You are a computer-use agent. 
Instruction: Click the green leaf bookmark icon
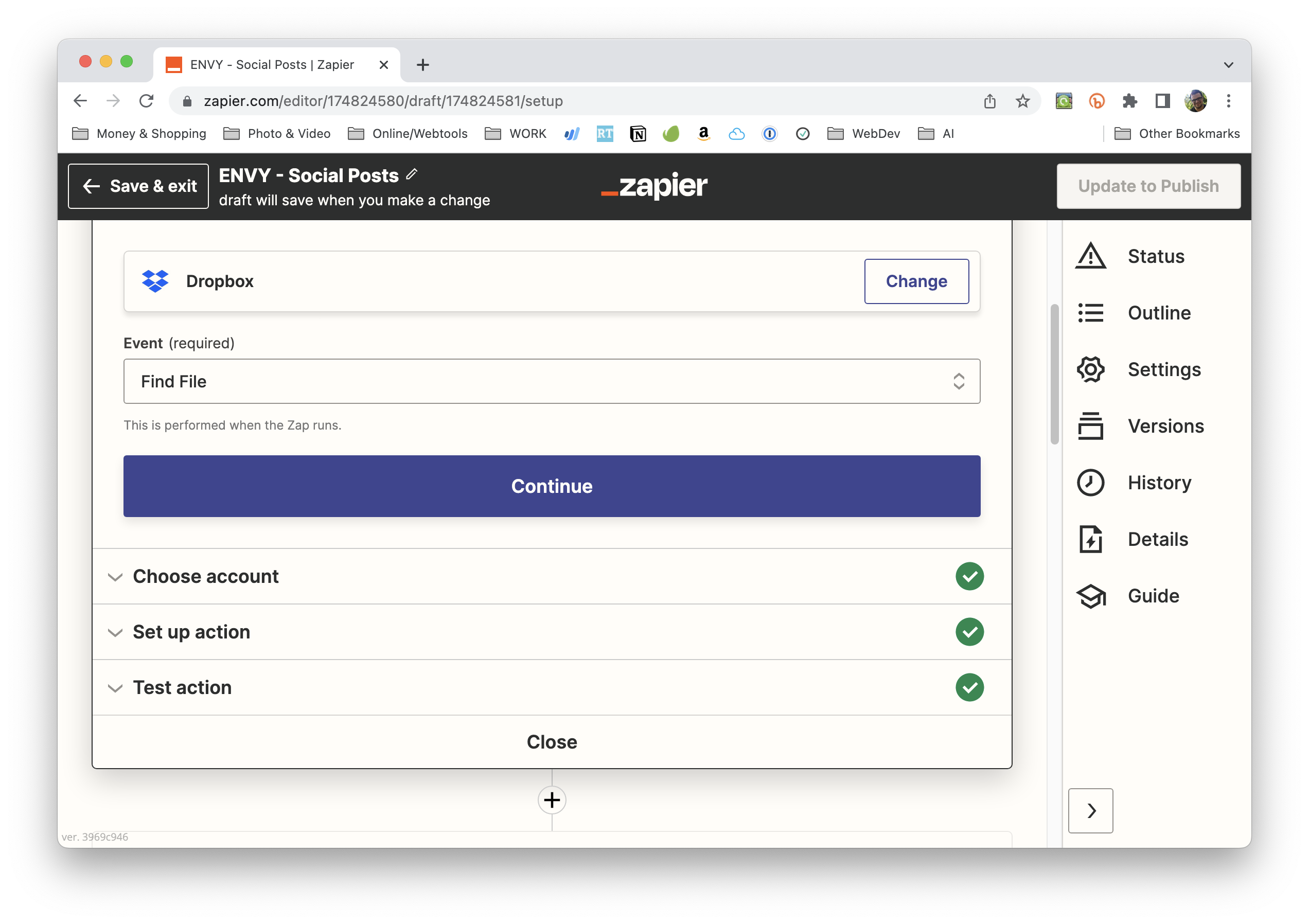pyautogui.click(x=671, y=133)
